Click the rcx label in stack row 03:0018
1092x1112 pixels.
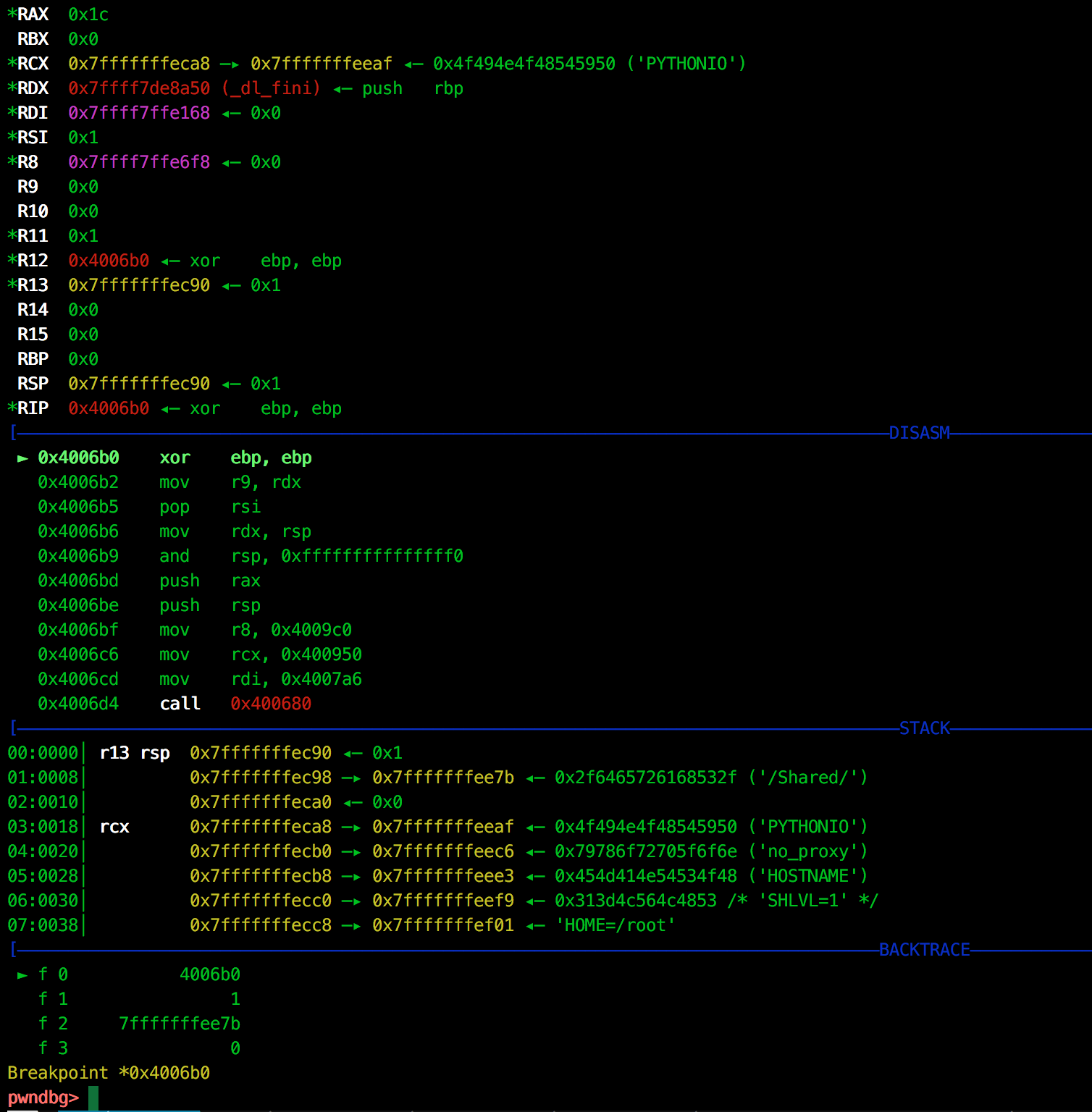(114, 827)
